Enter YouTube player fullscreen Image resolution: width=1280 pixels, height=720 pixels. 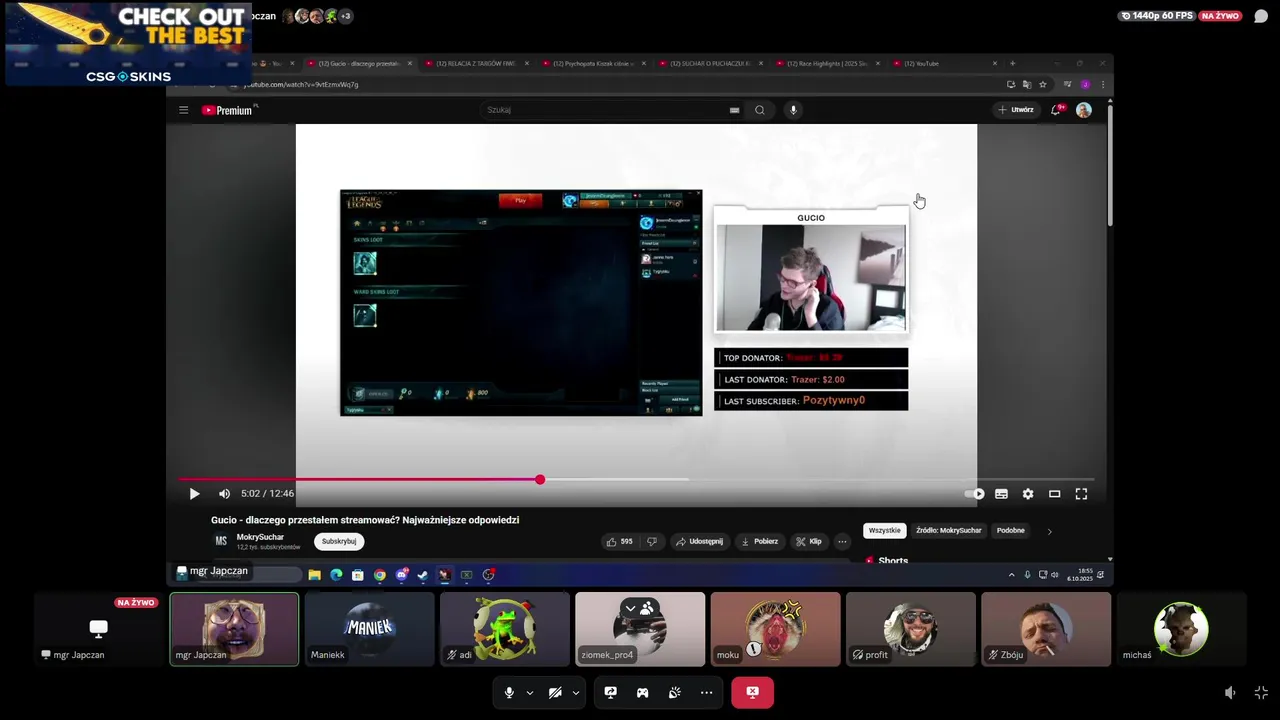[x=1081, y=494]
